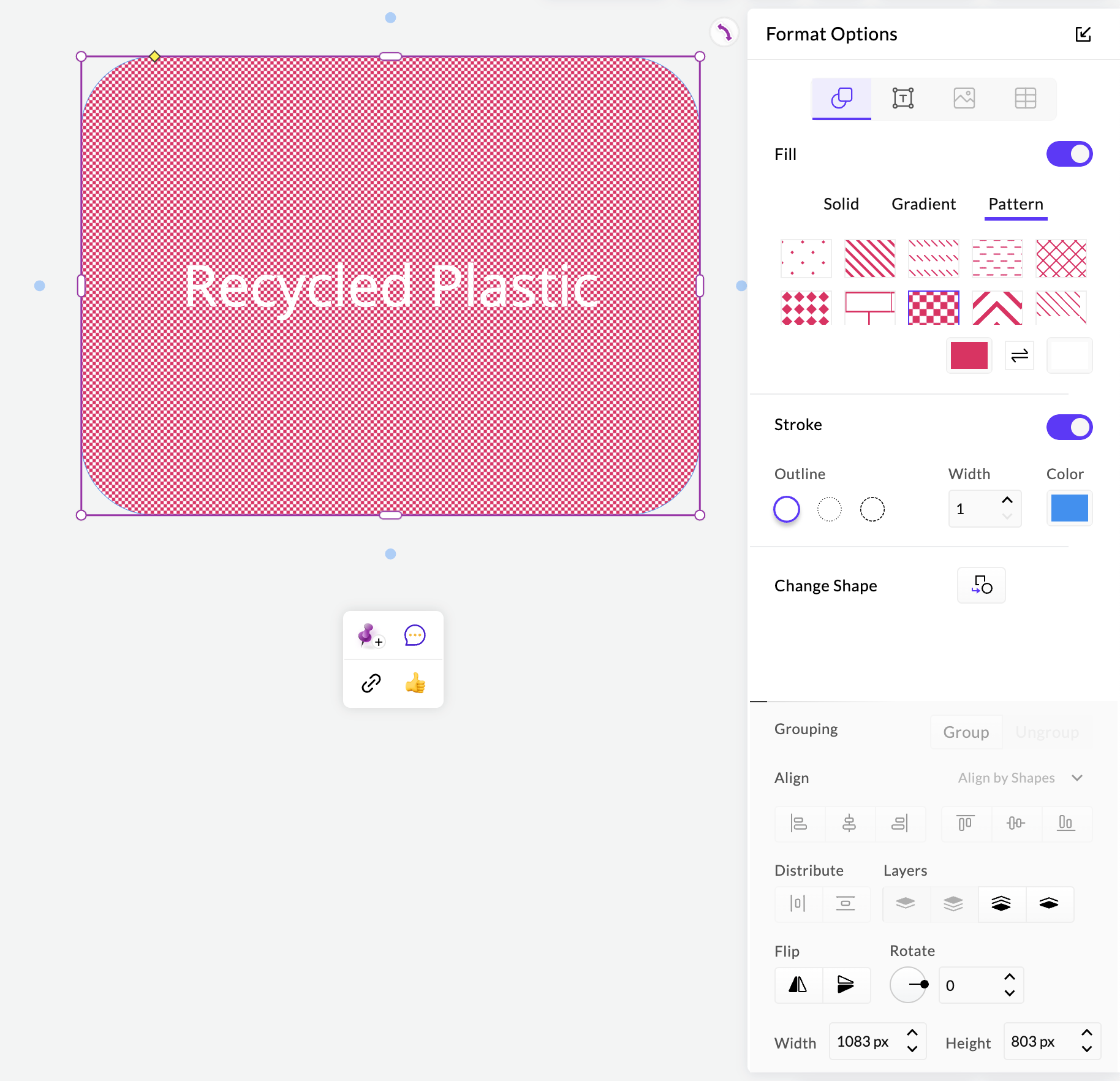The height and width of the screenshot is (1081, 1120).
Task: Choose the thick diagonal stripes pattern
Action: pos(870,259)
